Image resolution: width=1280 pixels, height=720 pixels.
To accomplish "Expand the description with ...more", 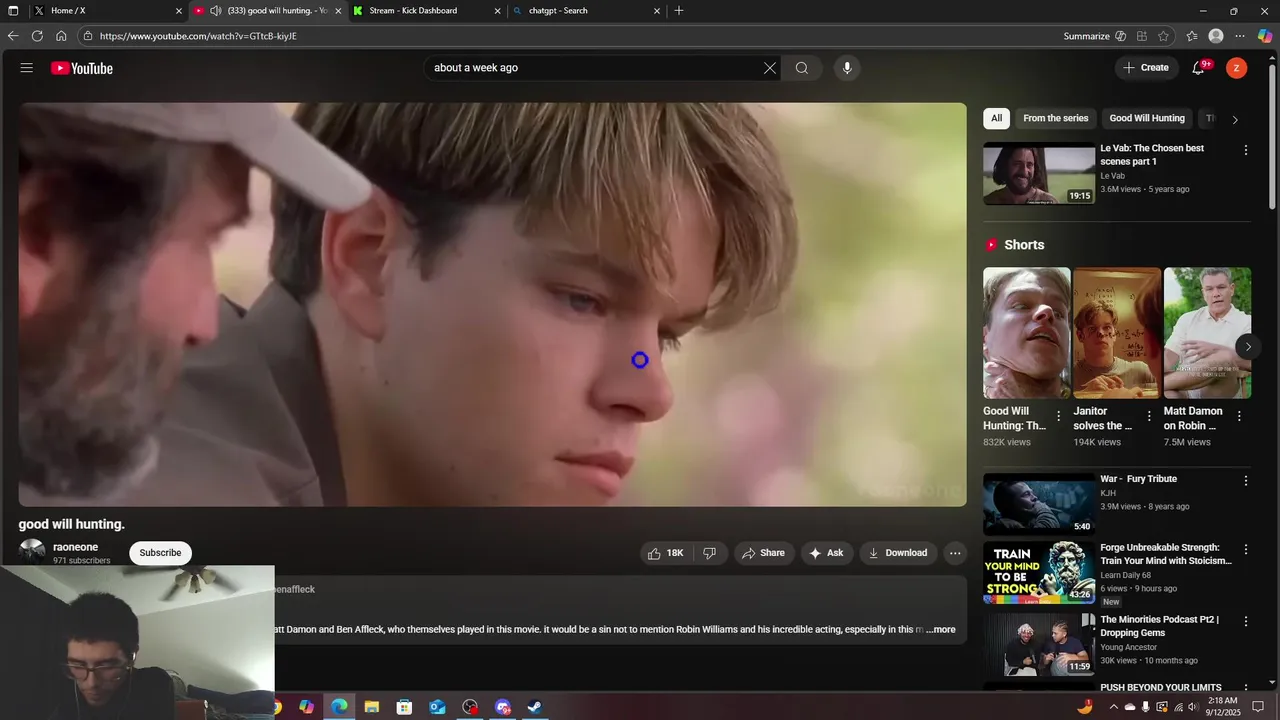I will pyautogui.click(x=941, y=630).
